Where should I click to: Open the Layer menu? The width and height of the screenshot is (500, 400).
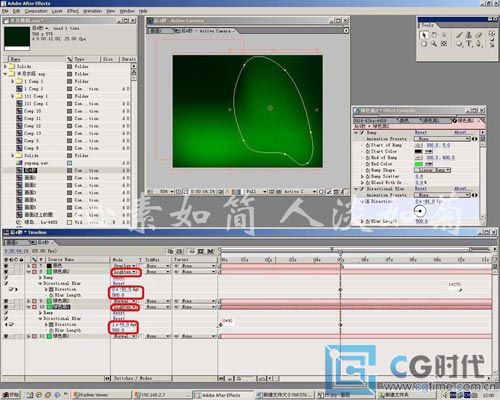pos(57,11)
